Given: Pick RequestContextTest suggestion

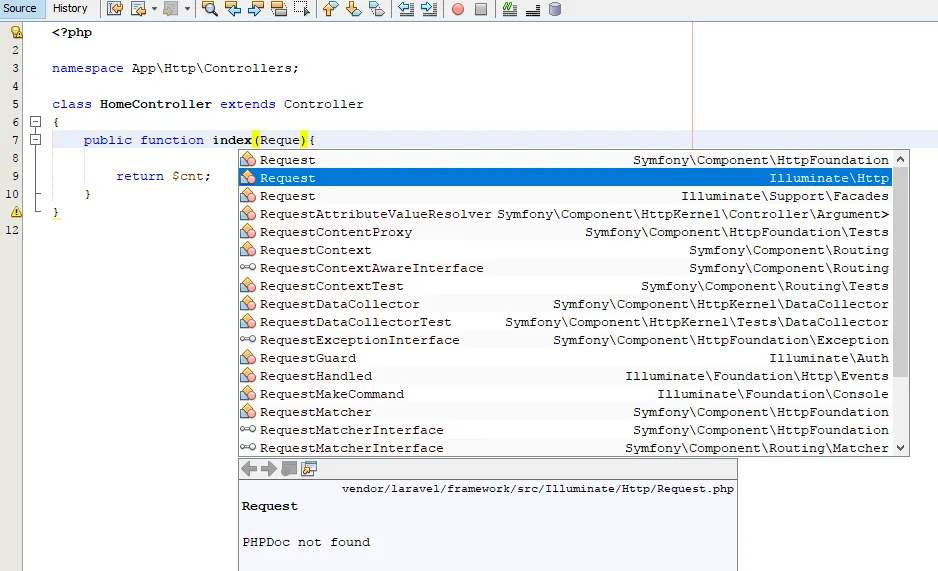Looking at the screenshot, I should coord(565,286).
